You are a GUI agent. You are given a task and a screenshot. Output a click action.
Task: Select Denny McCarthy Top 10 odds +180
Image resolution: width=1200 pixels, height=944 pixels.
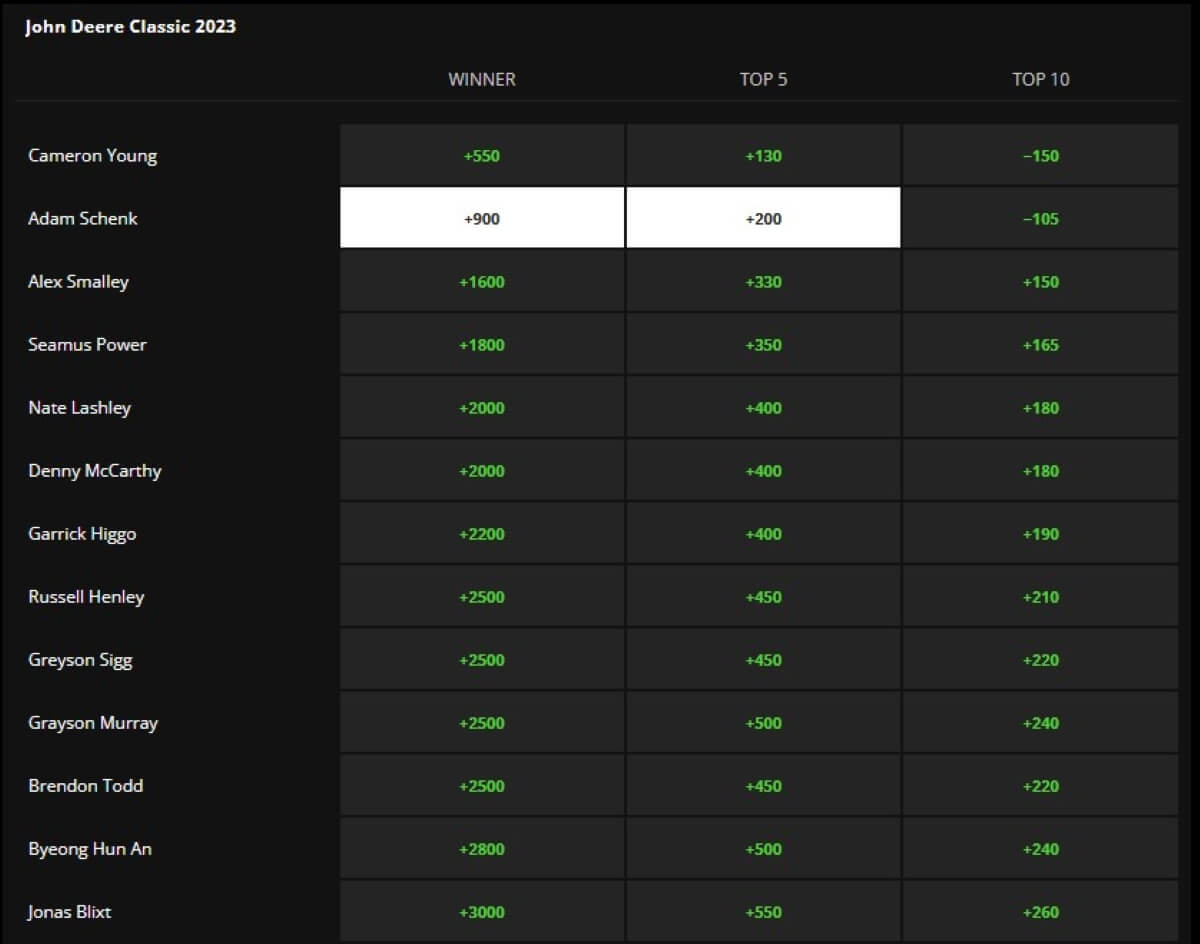[1040, 470]
